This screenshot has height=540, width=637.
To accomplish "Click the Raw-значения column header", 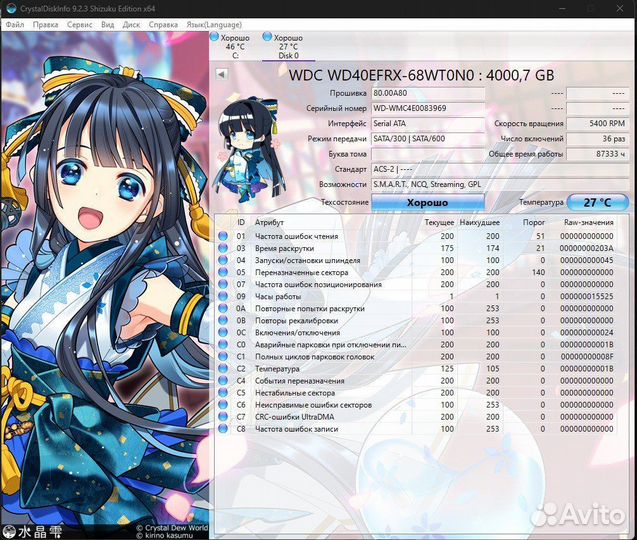I will tap(588, 222).
